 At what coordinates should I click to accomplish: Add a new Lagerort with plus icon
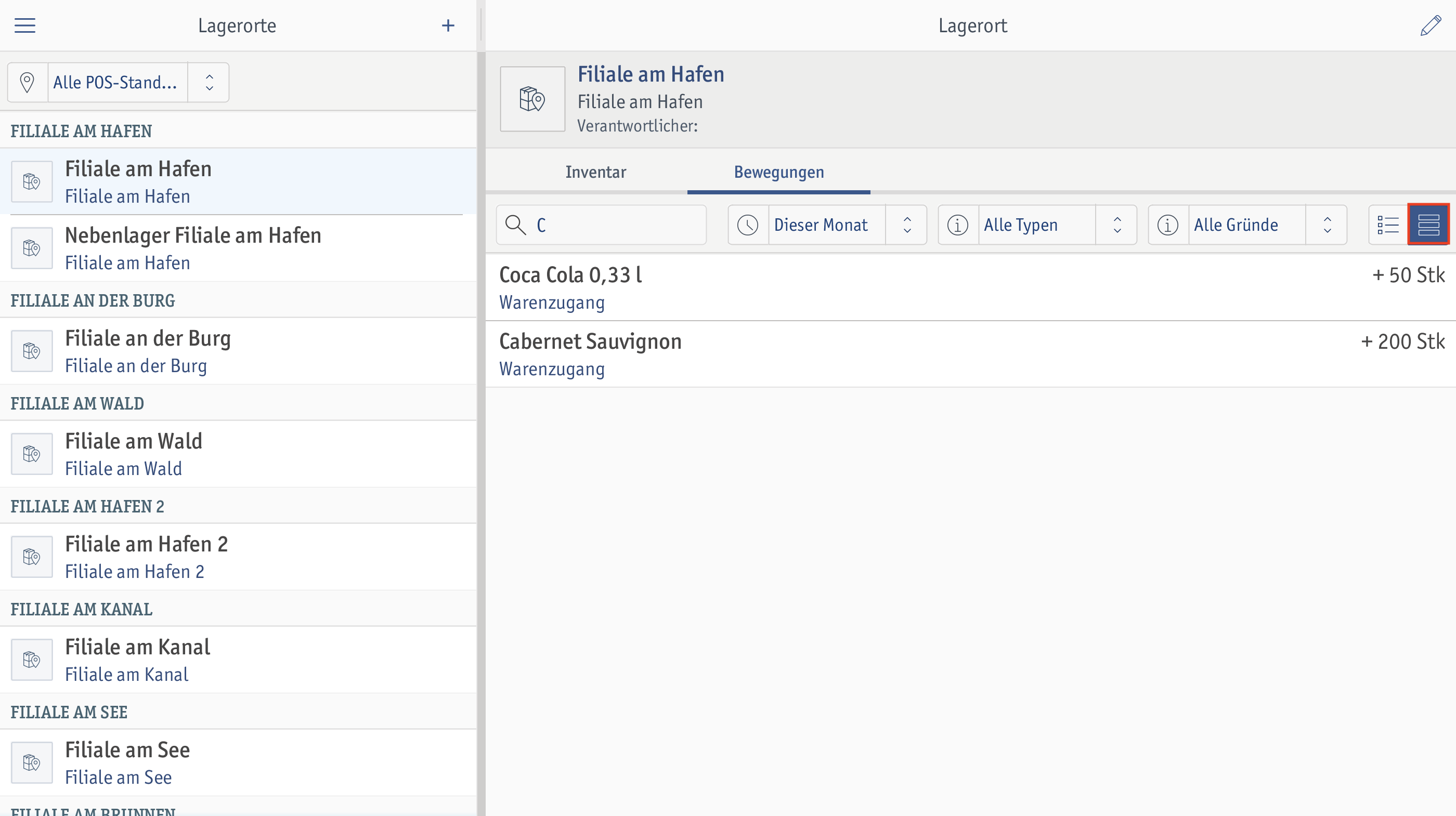[x=448, y=25]
